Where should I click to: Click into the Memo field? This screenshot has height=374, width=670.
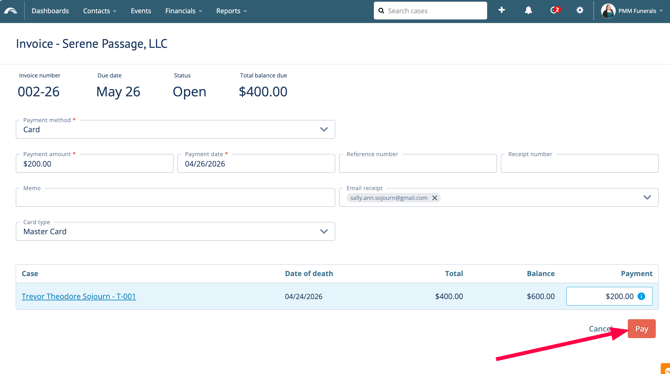176,197
